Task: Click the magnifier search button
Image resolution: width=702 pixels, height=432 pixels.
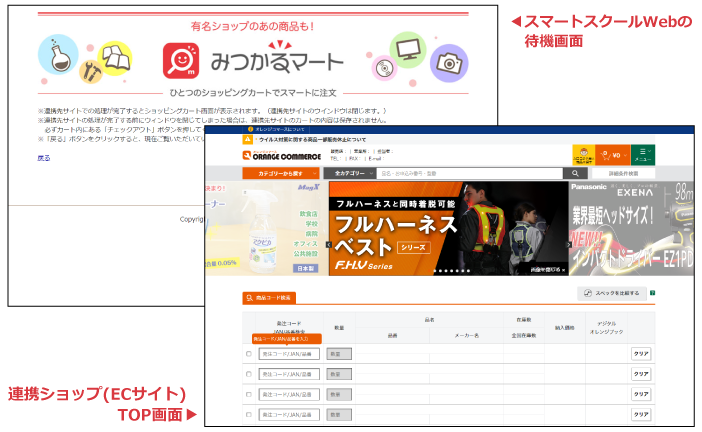Action: pos(575,173)
